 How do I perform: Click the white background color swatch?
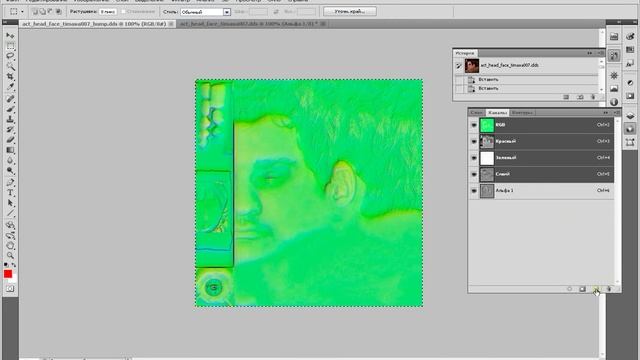(x=14, y=280)
